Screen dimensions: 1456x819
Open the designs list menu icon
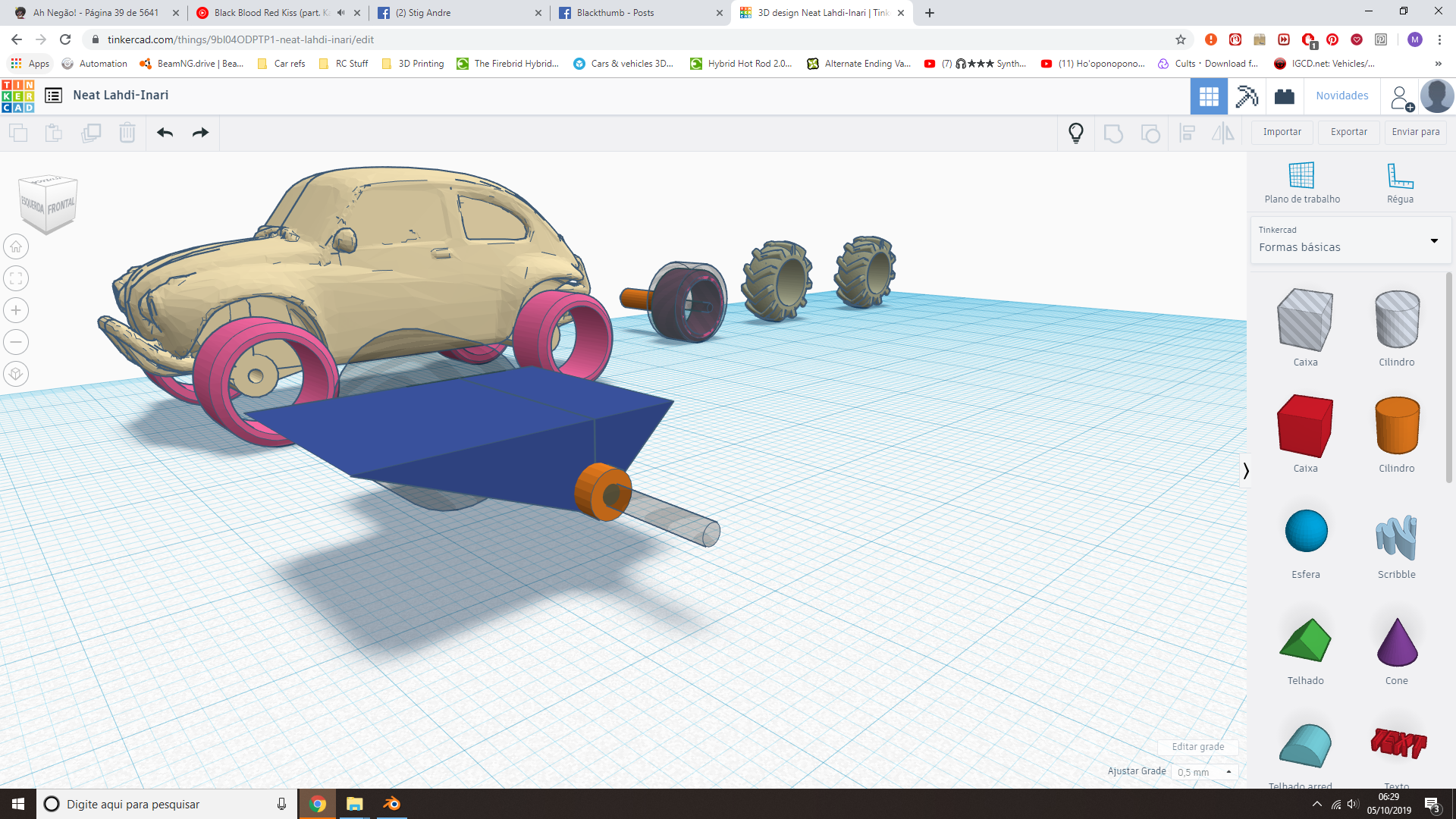[53, 96]
